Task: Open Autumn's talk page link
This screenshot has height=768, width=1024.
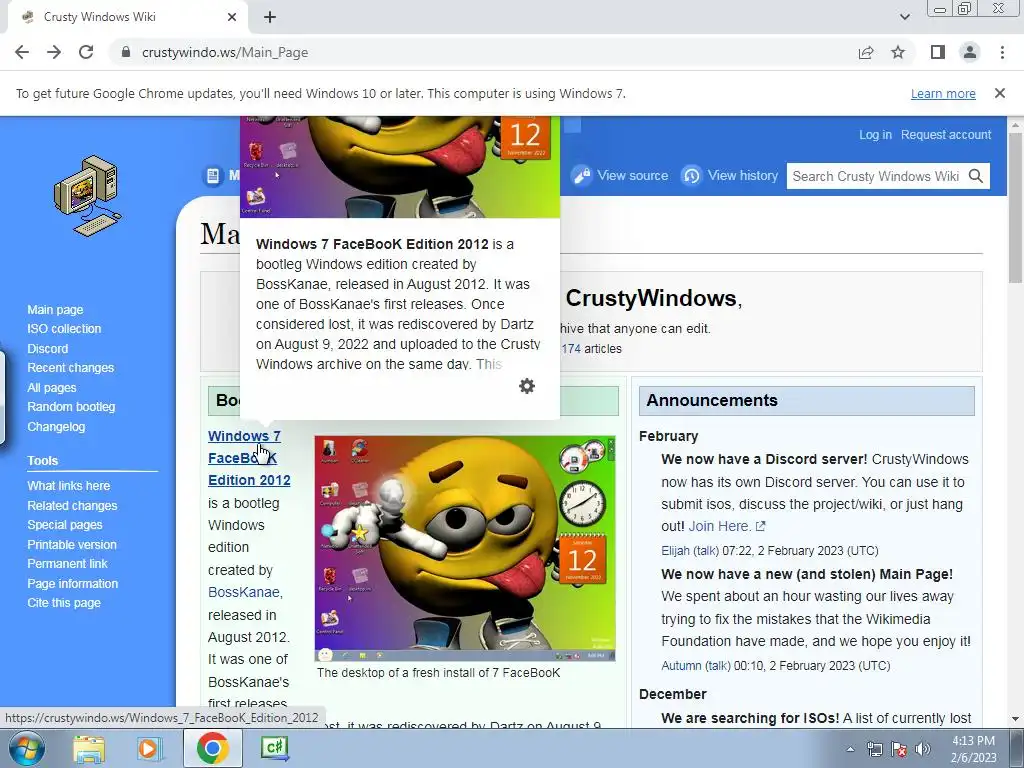Action: click(x=718, y=665)
